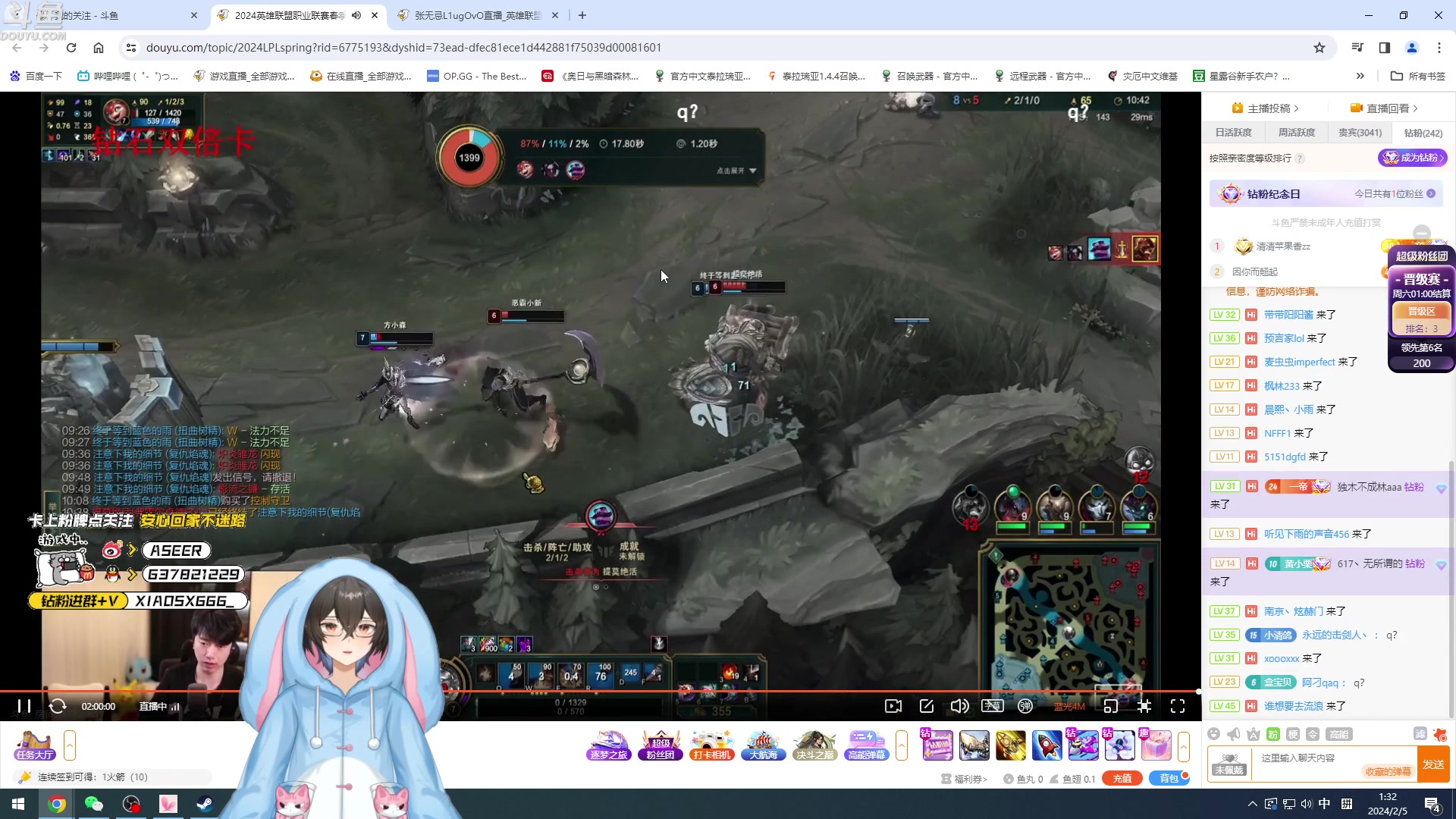Toggle the 滤 chat filter button
This screenshot has width=1456, height=819.
click(x=1420, y=734)
